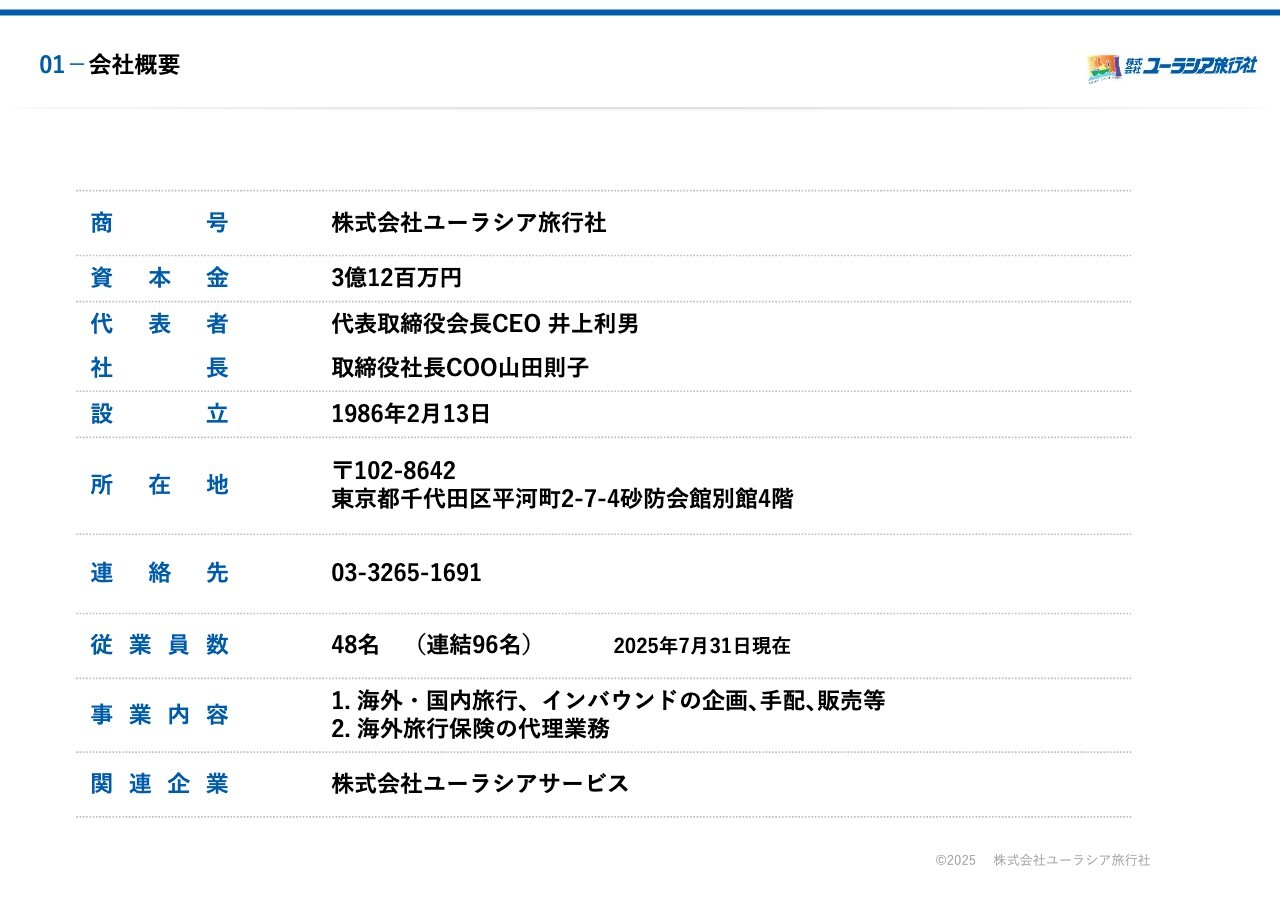Click business item 1 about 海外・国内旅行

click(x=608, y=701)
